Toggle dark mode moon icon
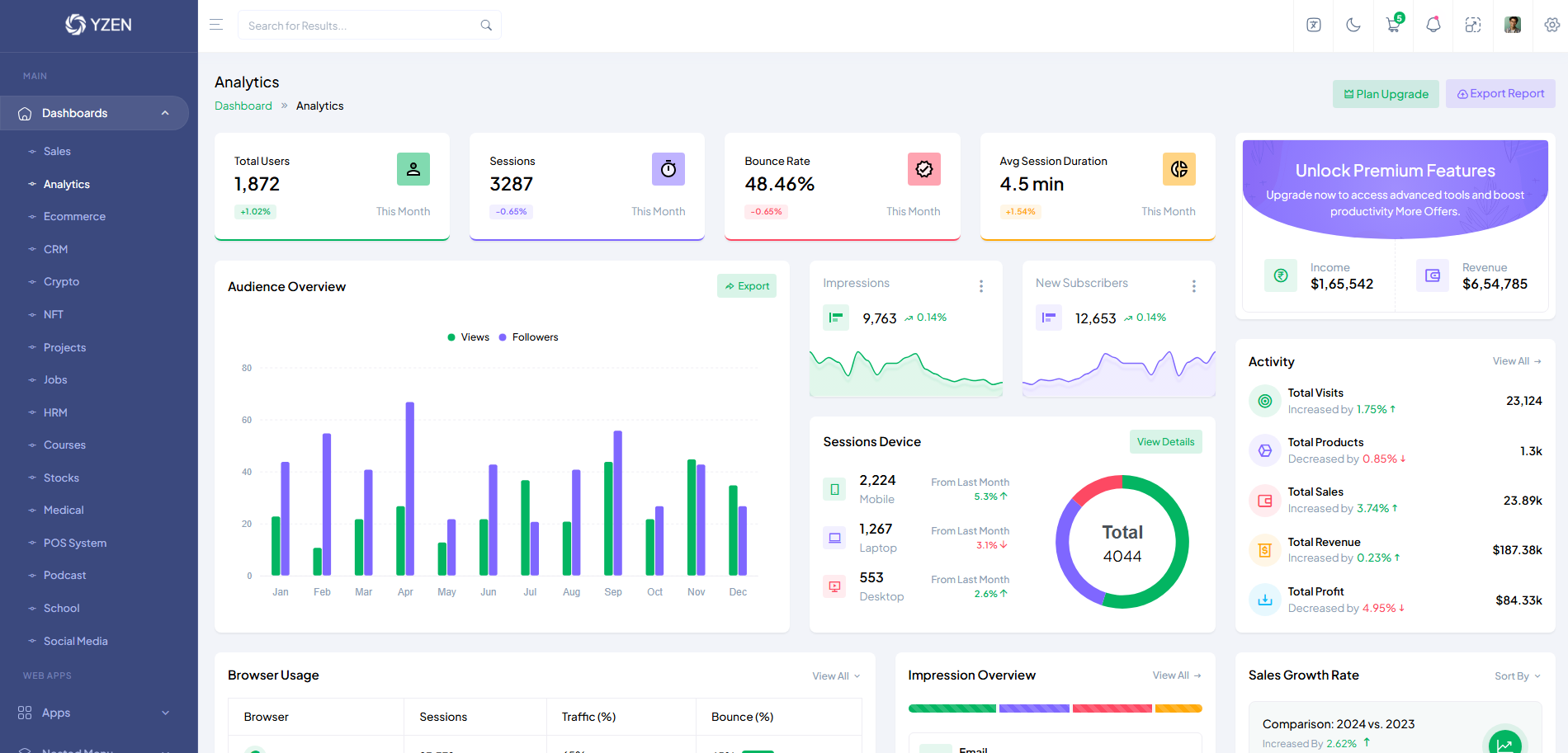The height and width of the screenshot is (753, 1568). pyautogui.click(x=1353, y=25)
